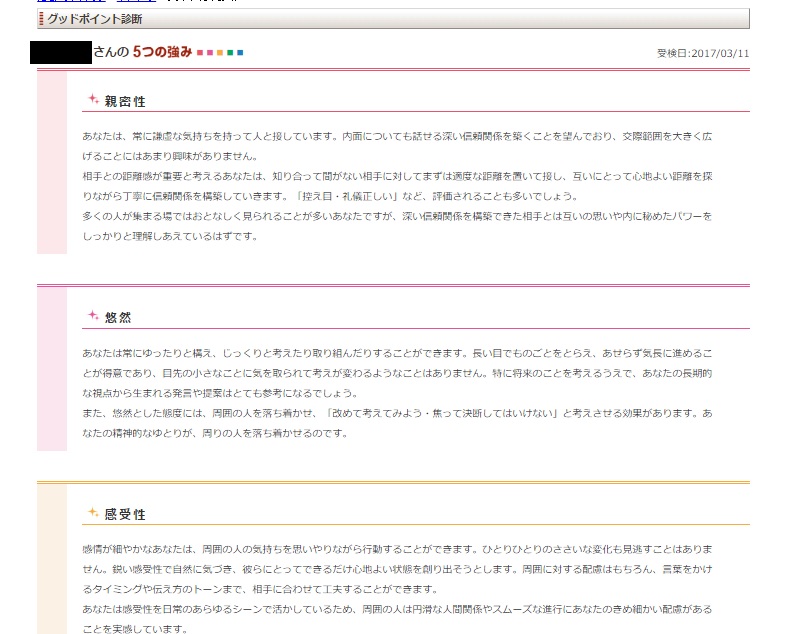Image resolution: width=790 pixels, height=634 pixels.
Task: Click the line starting あなたは常にゆったりと構え
Action: (397, 353)
